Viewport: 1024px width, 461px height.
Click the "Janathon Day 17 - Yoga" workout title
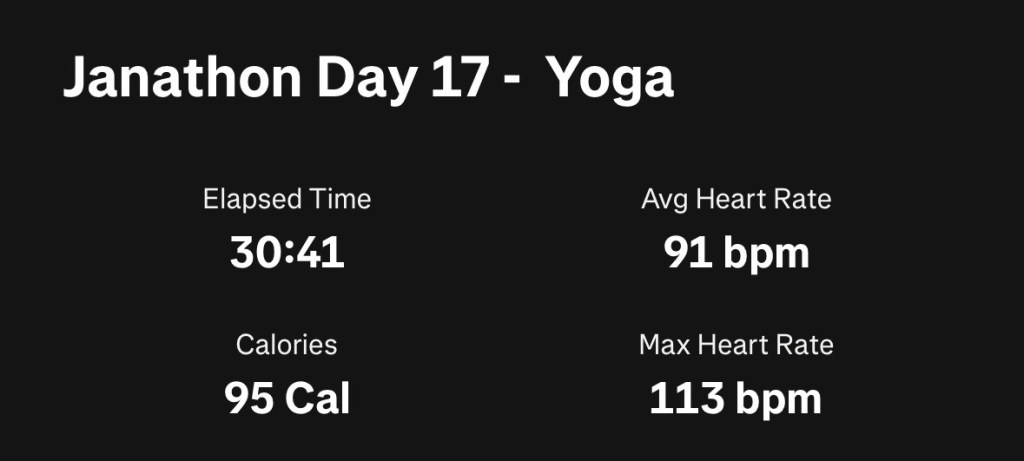click(368, 79)
